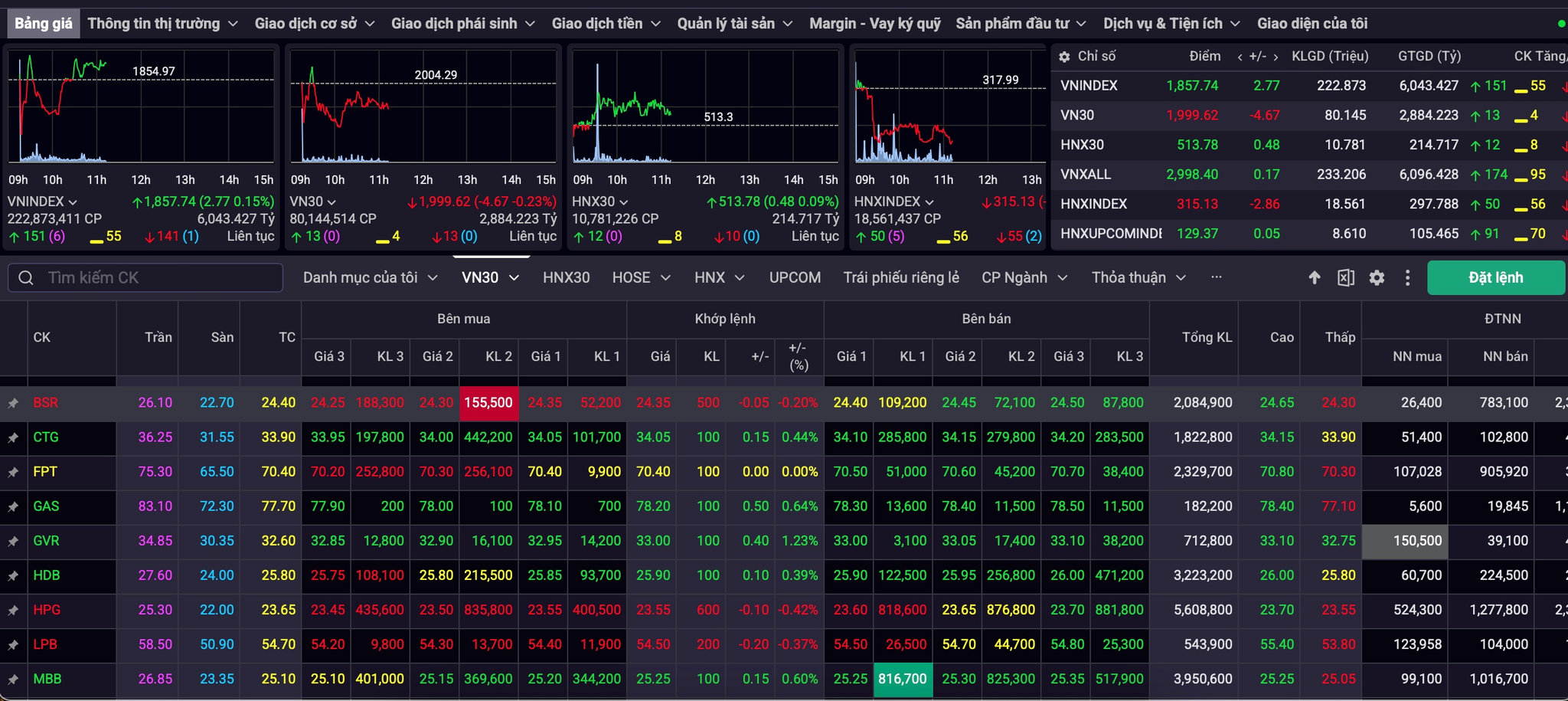
Task: Toggle the pin for MBB row
Action: [13, 679]
